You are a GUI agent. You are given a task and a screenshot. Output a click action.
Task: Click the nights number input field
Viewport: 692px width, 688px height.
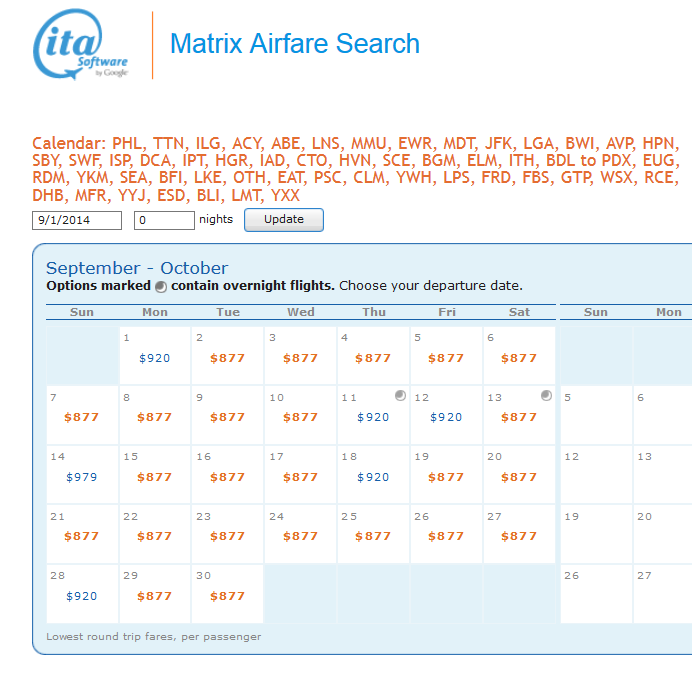click(x=164, y=220)
